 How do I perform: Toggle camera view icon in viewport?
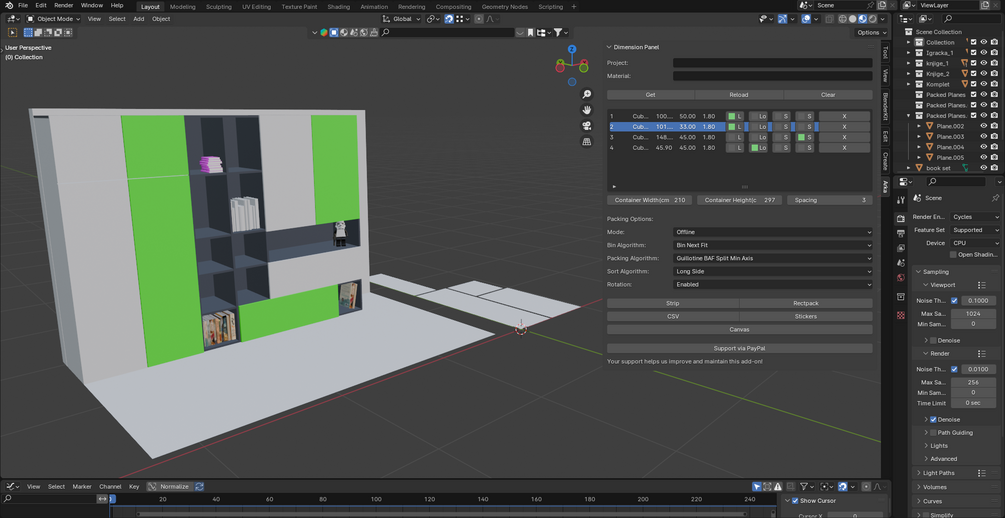[x=587, y=126]
